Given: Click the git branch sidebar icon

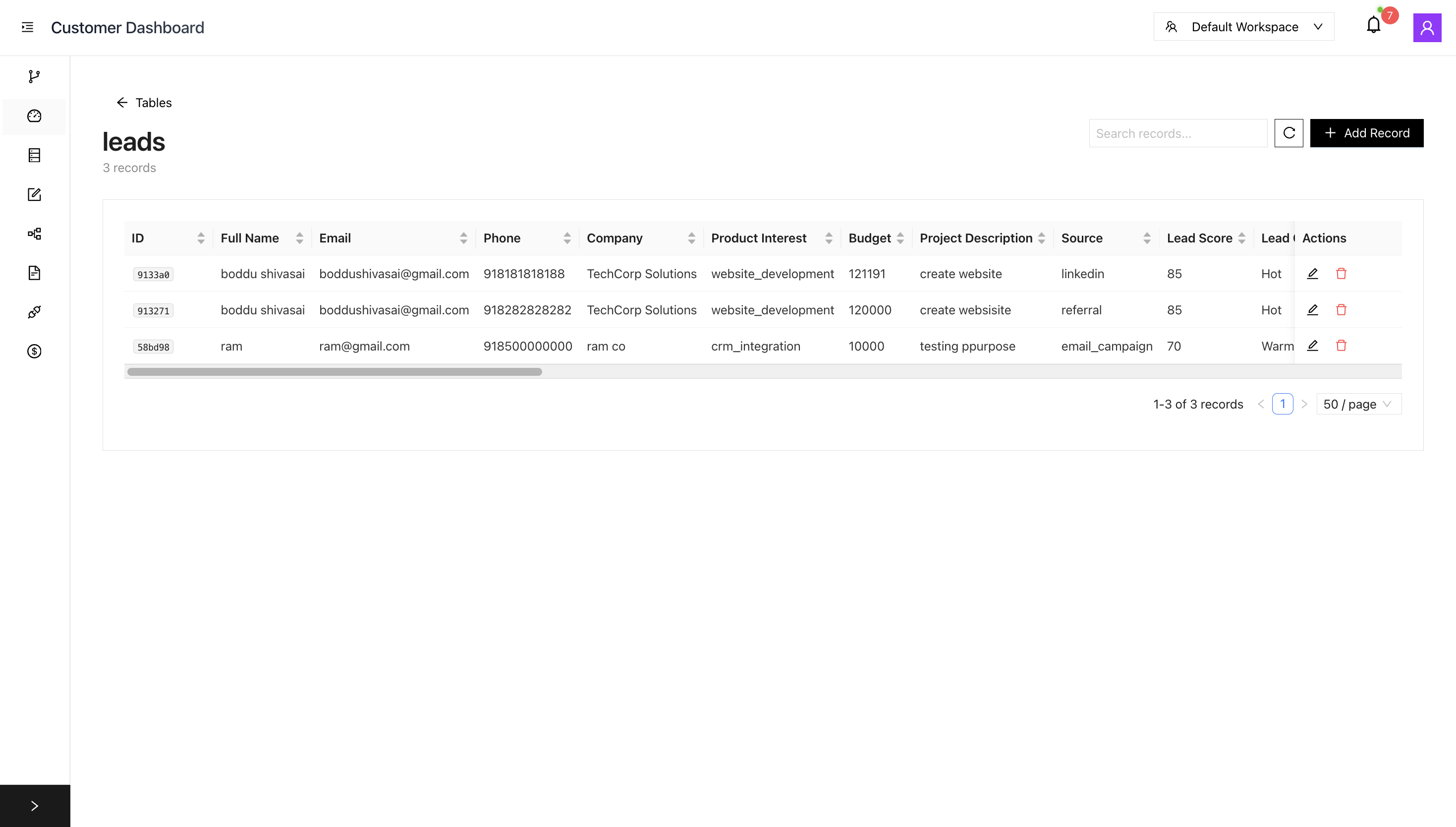Looking at the screenshot, I should point(34,77).
